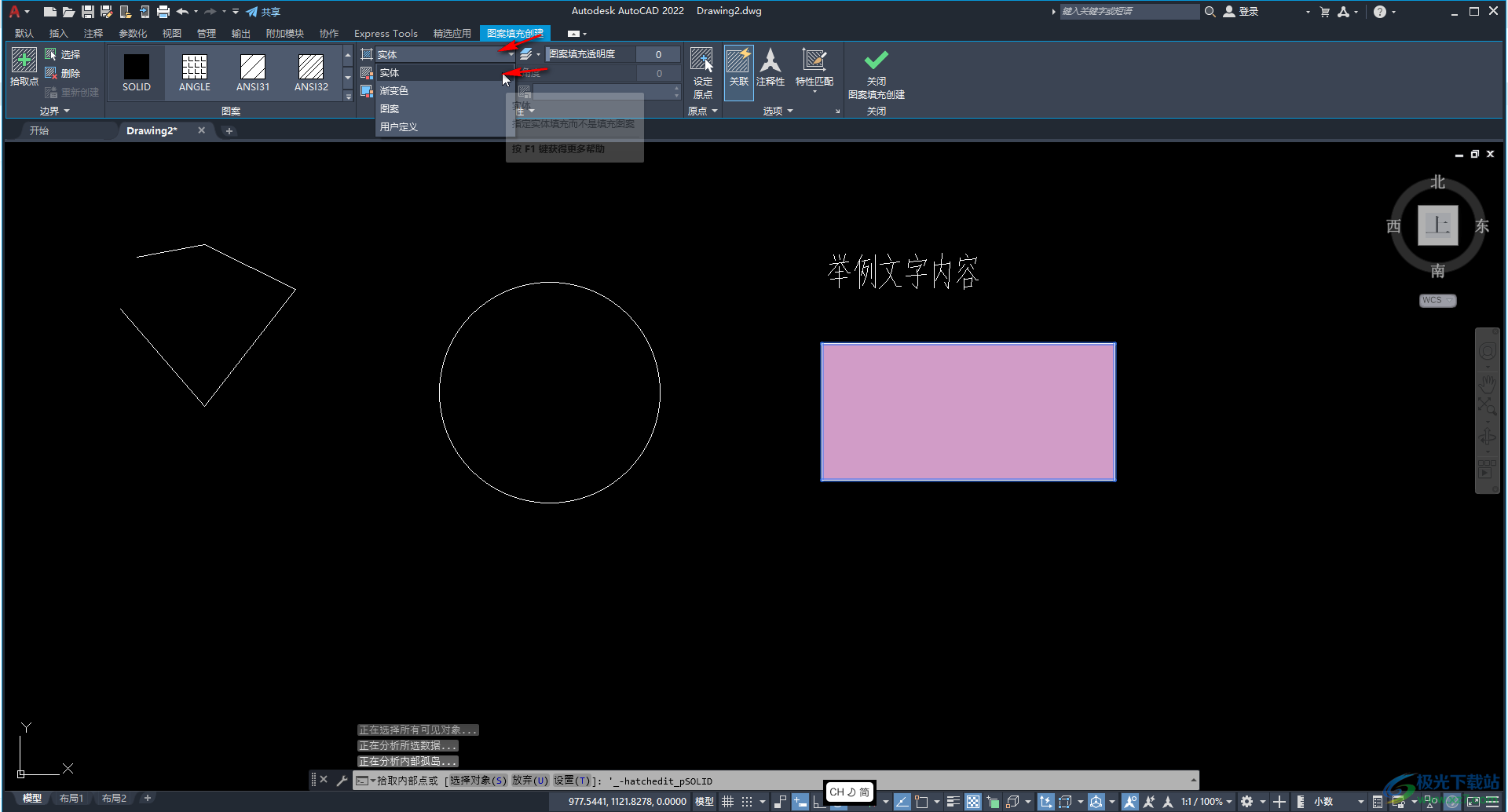Open the hatch type dropdown showing 实体
The image size is (1508, 812).
tap(445, 54)
